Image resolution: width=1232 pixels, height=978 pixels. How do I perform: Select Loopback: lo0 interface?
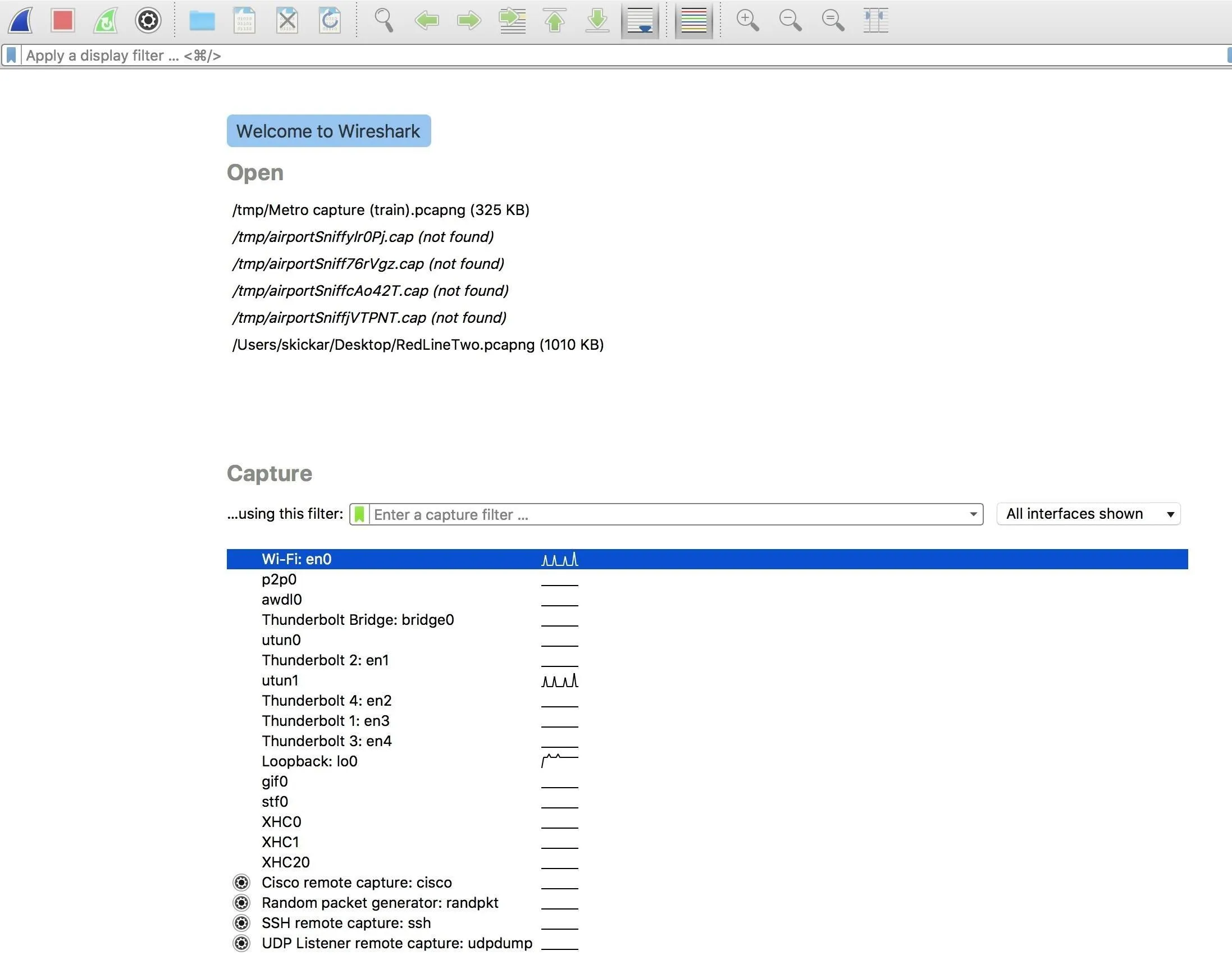coord(708,761)
